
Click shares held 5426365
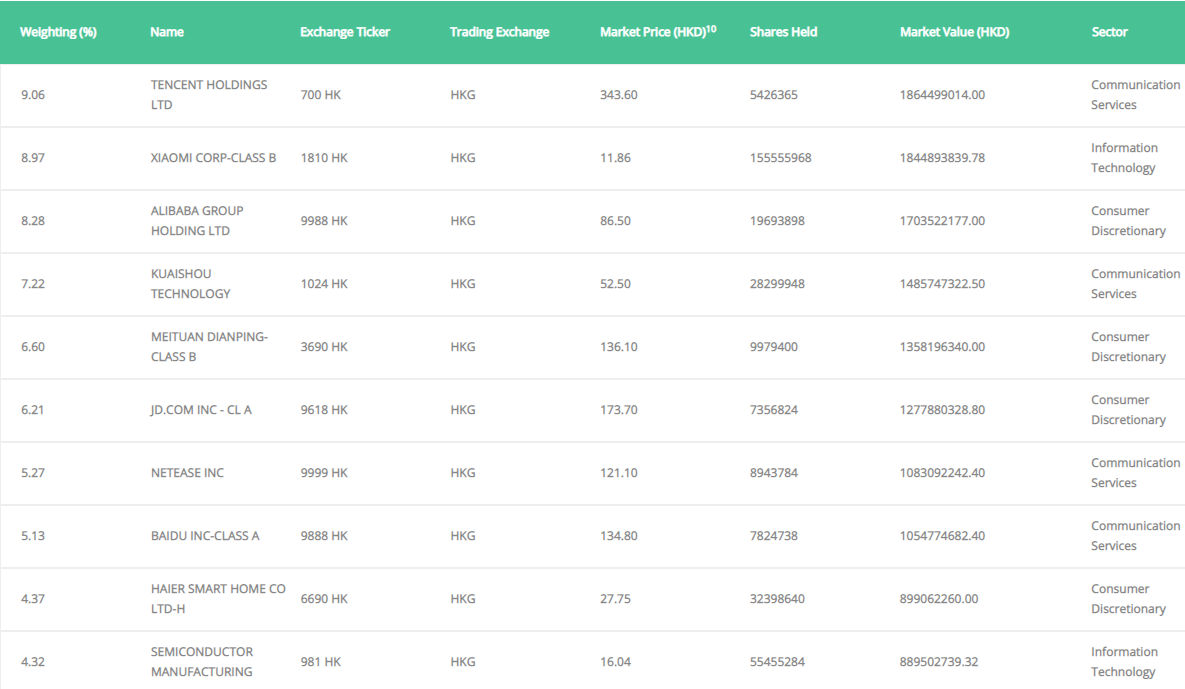(x=774, y=94)
